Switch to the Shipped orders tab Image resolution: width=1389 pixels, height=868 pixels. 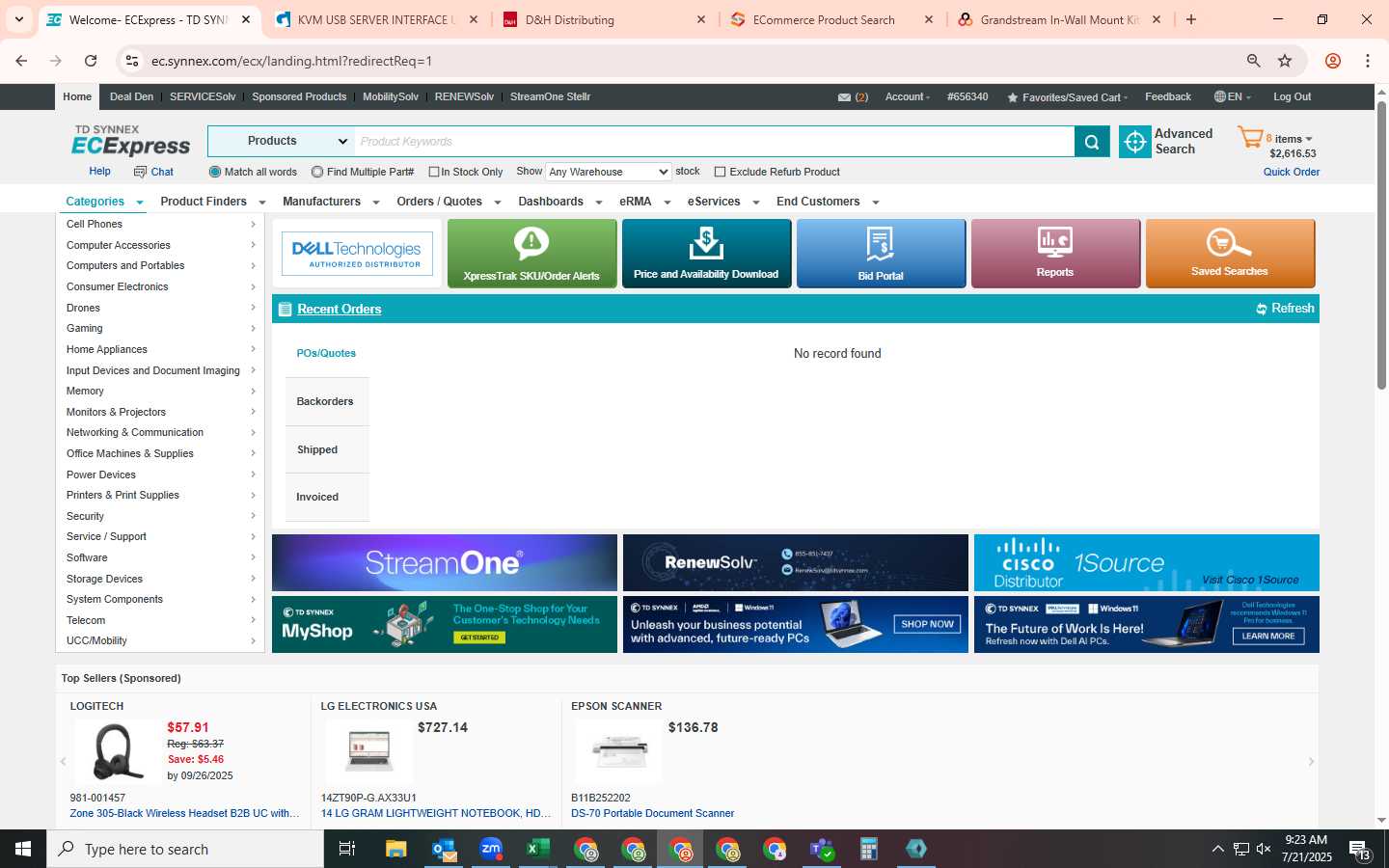[326, 449]
